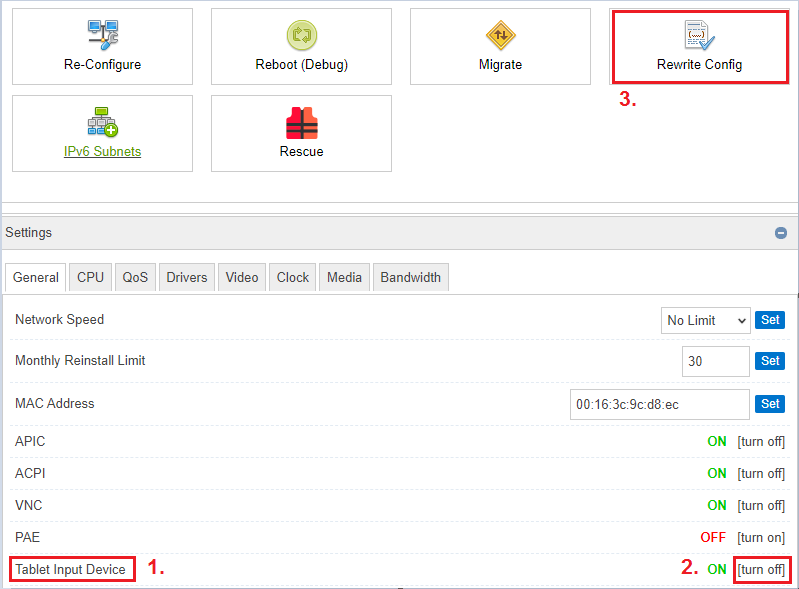The height and width of the screenshot is (589, 799).
Task: Open IPv6 Subnets via its icon
Action: pos(102,122)
